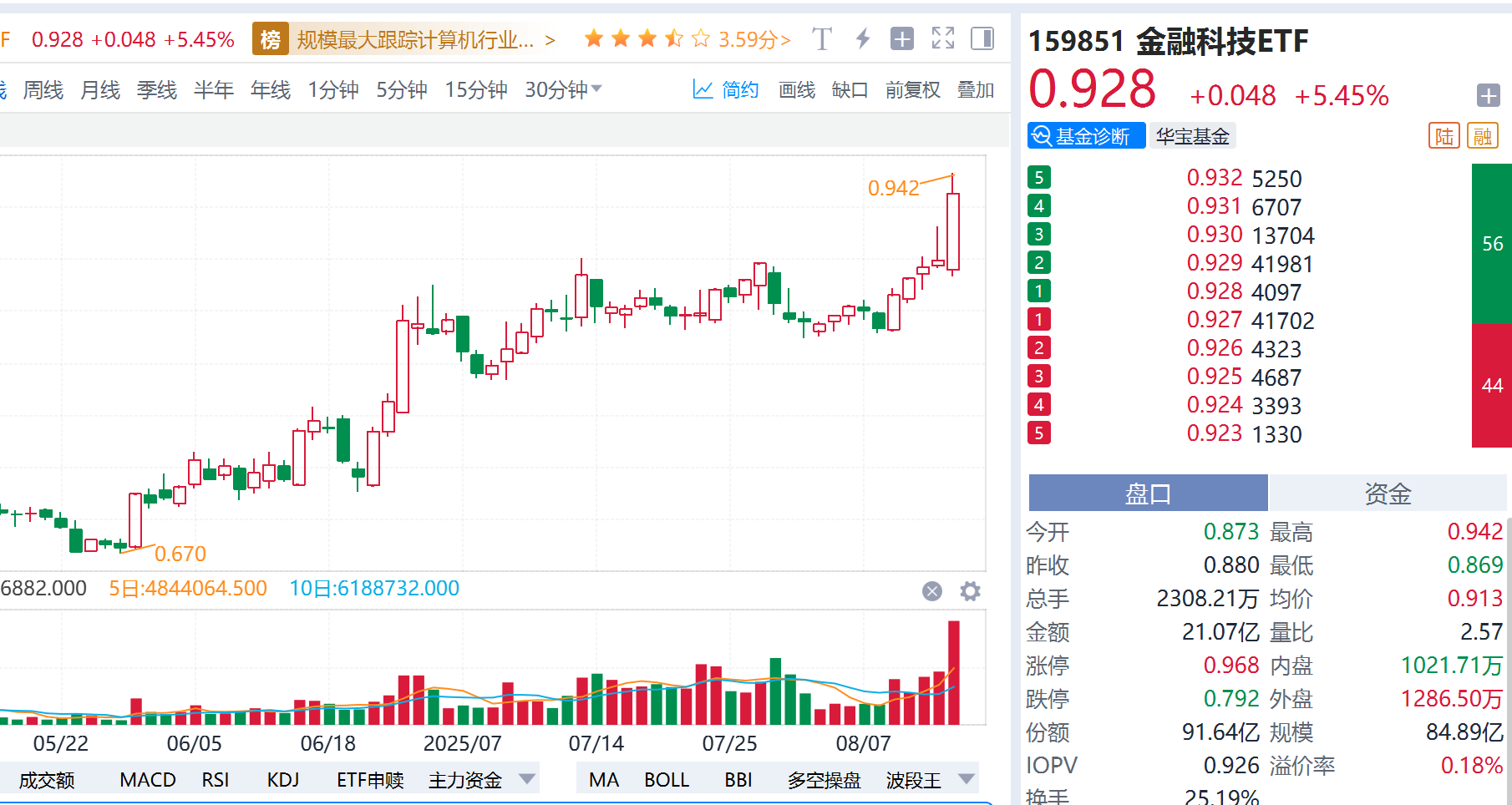
Task: Click the text annotation T icon
Action: pyautogui.click(x=822, y=39)
